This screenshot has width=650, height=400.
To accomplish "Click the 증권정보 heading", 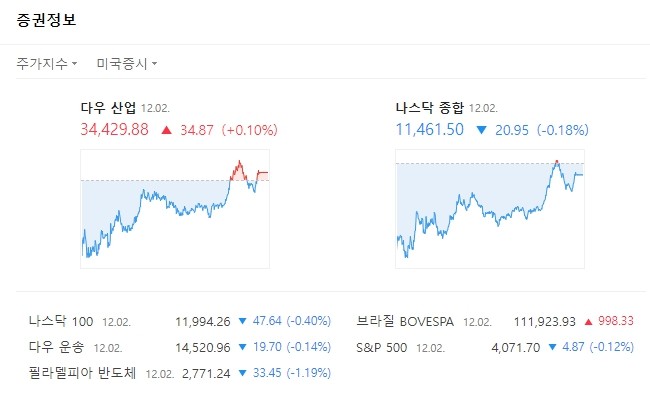I will [x=45, y=20].
